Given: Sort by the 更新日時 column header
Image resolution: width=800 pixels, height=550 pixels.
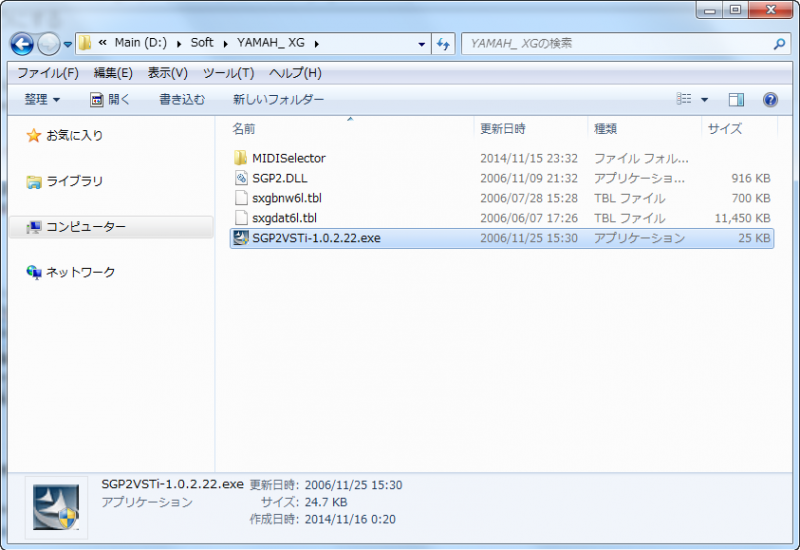Looking at the screenshot, I should click(503, 129).
